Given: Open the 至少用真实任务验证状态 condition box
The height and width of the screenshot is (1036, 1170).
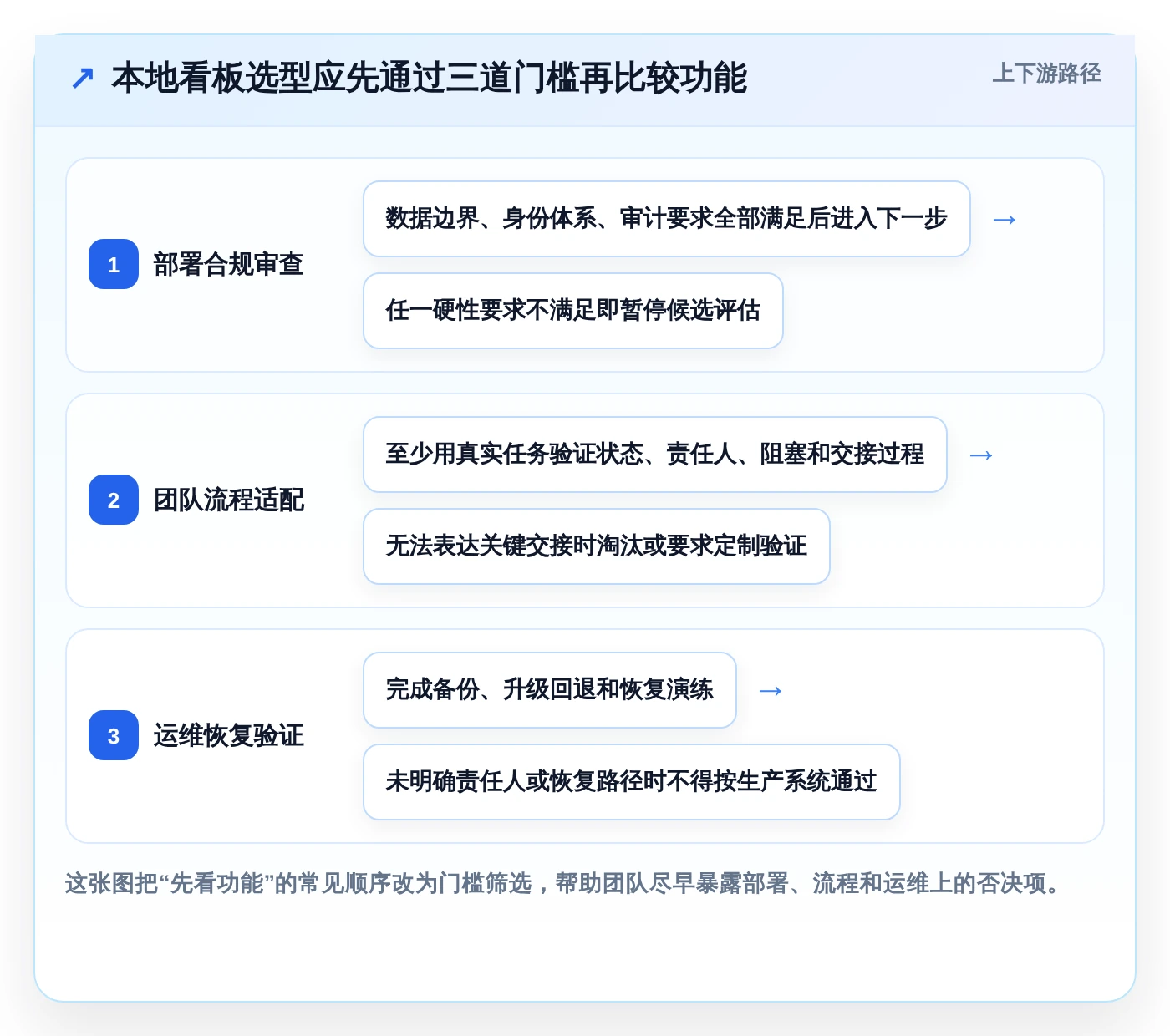Looking at the screenshot, I should click(x=655, y=455).
